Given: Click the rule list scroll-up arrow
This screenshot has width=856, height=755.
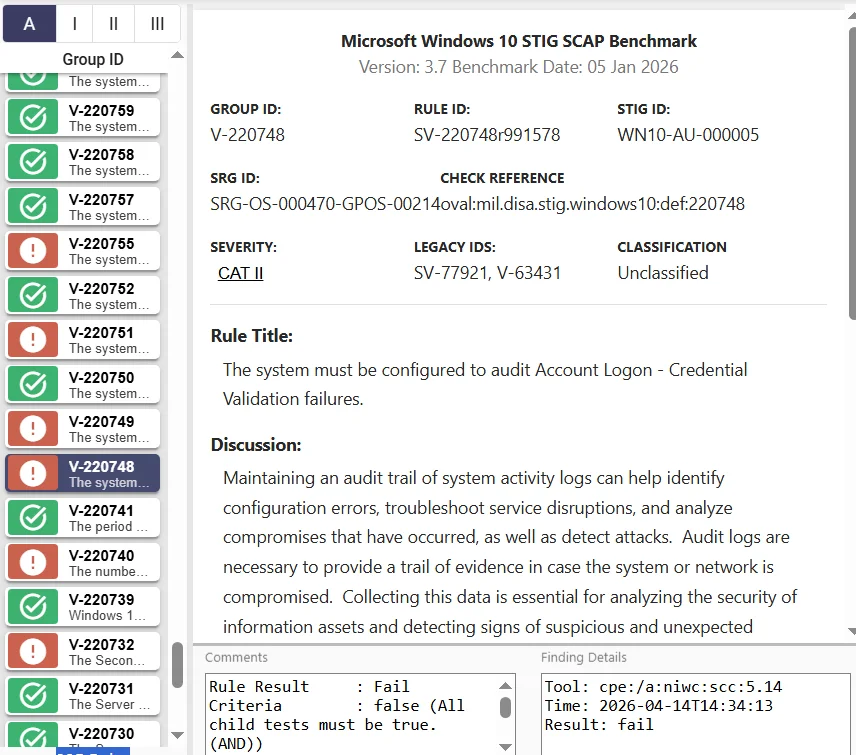Looking at the screenshot, I should coord(177,55).
